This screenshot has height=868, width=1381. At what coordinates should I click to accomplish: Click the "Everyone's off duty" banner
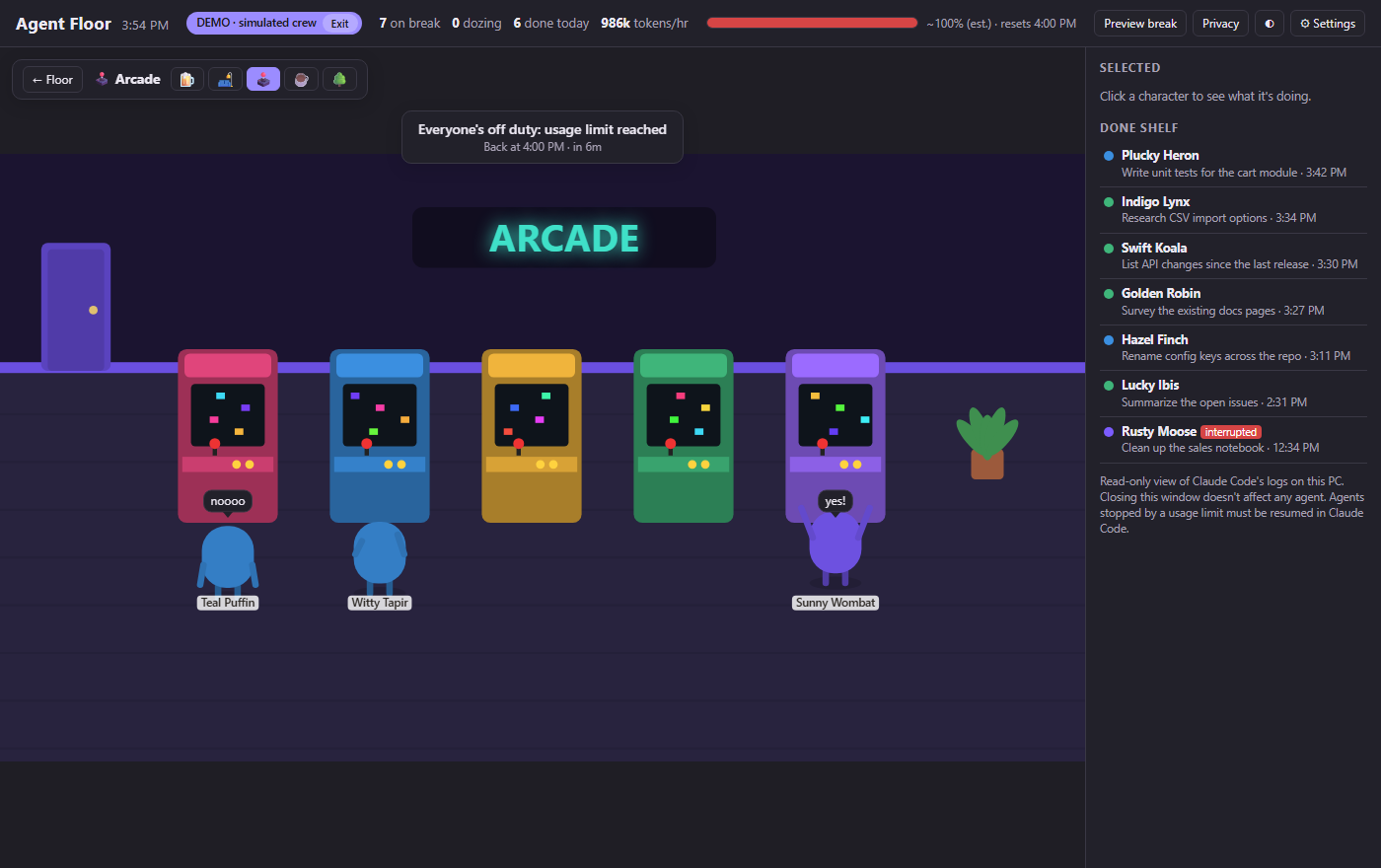tap(543, 137)
